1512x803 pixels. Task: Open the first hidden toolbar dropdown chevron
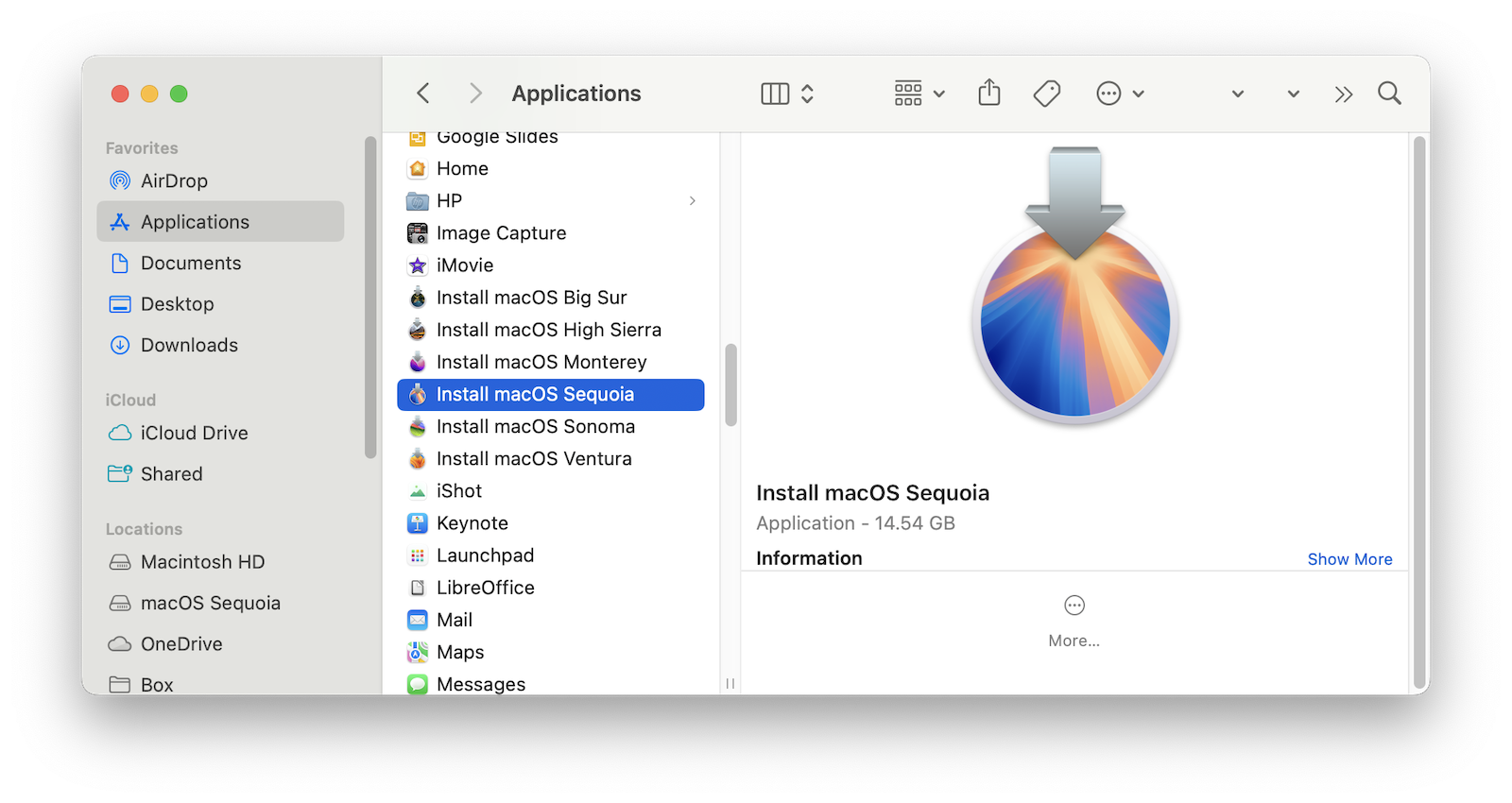pyautogui.click(x=1237, y=94)
